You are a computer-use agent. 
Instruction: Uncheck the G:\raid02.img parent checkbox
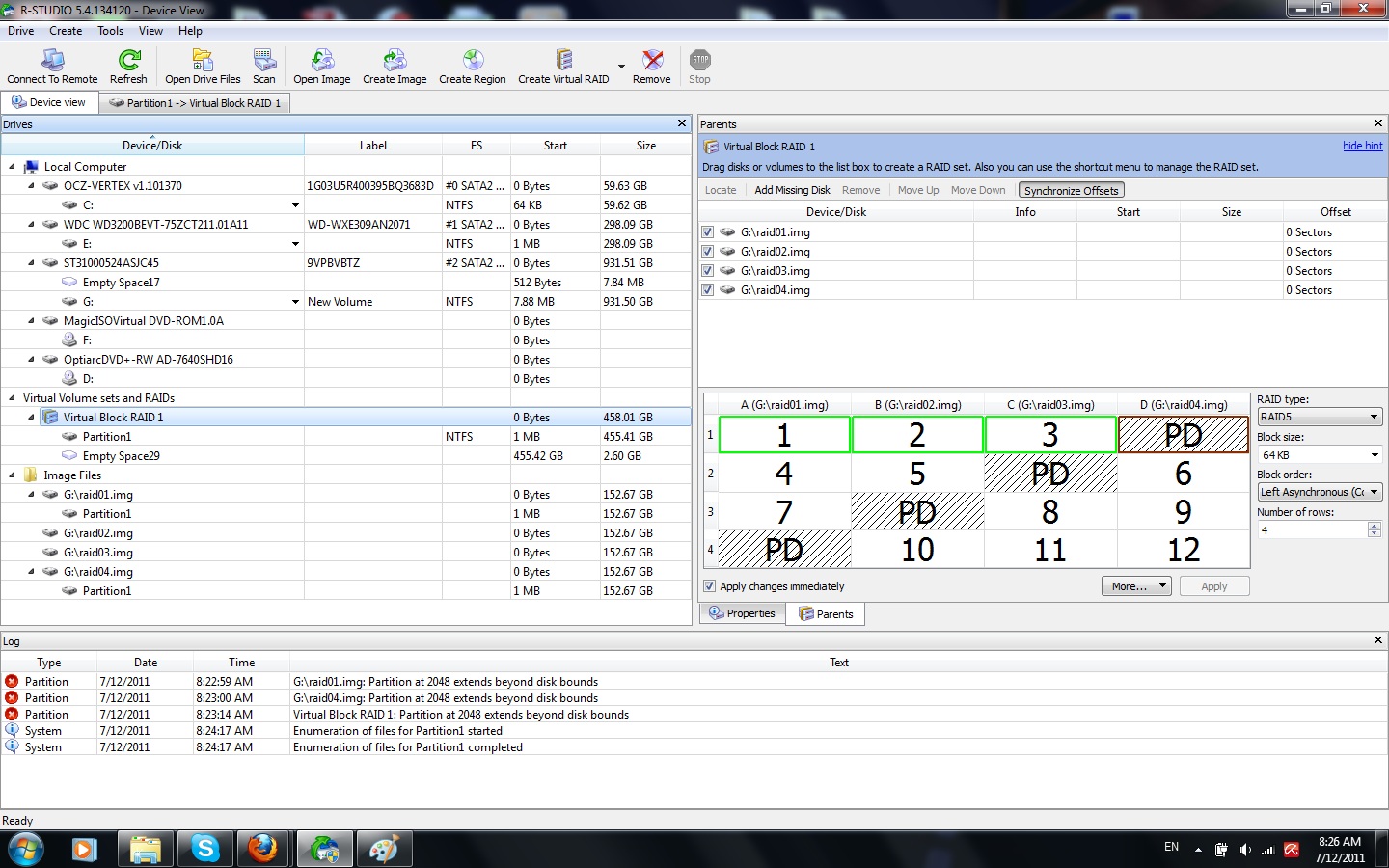tap(708, 252)
